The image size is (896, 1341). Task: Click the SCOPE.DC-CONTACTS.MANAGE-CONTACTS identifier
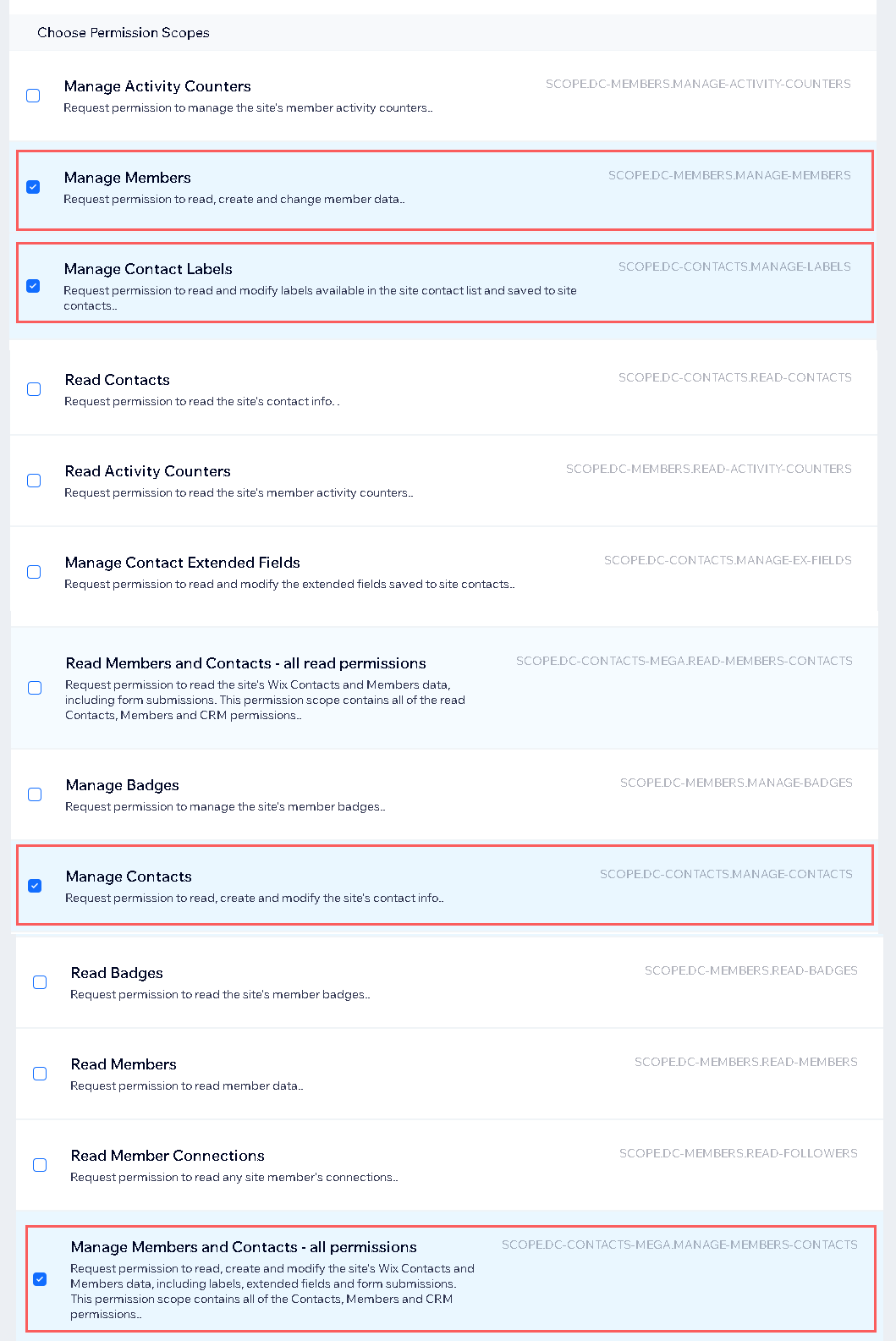point(726,874)
